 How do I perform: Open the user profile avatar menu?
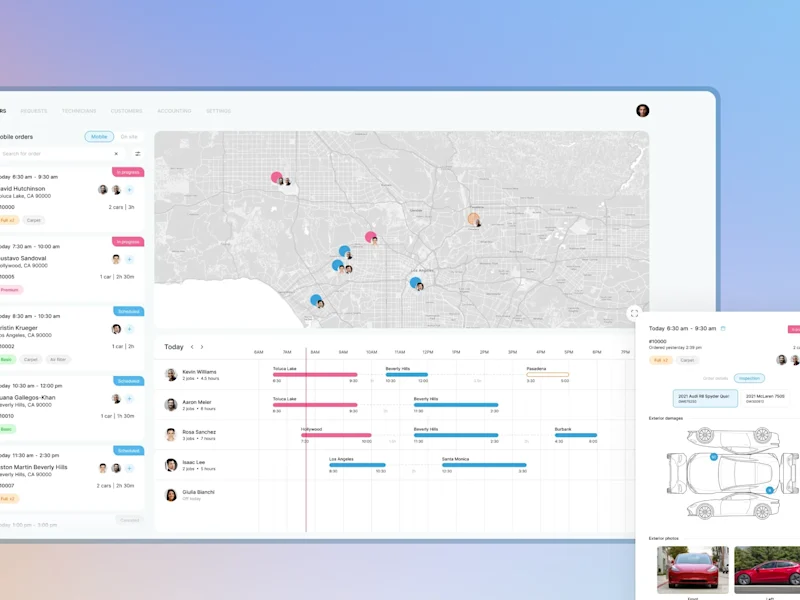click(x=642, y=111)
